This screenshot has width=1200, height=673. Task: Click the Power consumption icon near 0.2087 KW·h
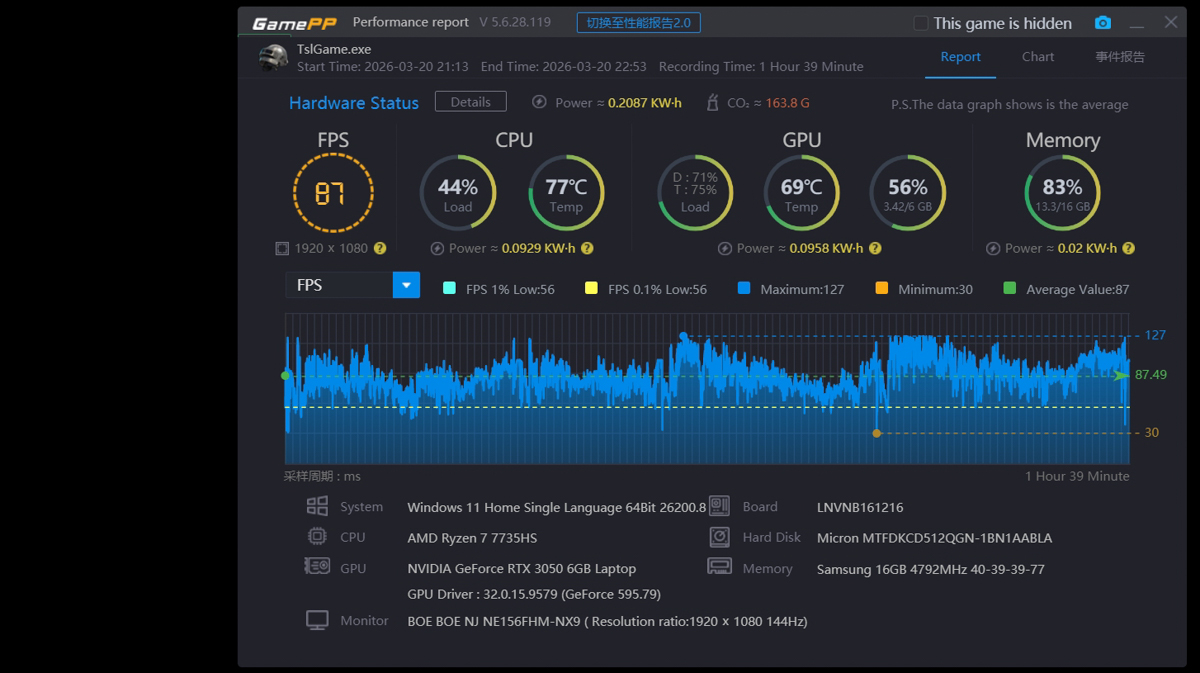coord(538,102)
